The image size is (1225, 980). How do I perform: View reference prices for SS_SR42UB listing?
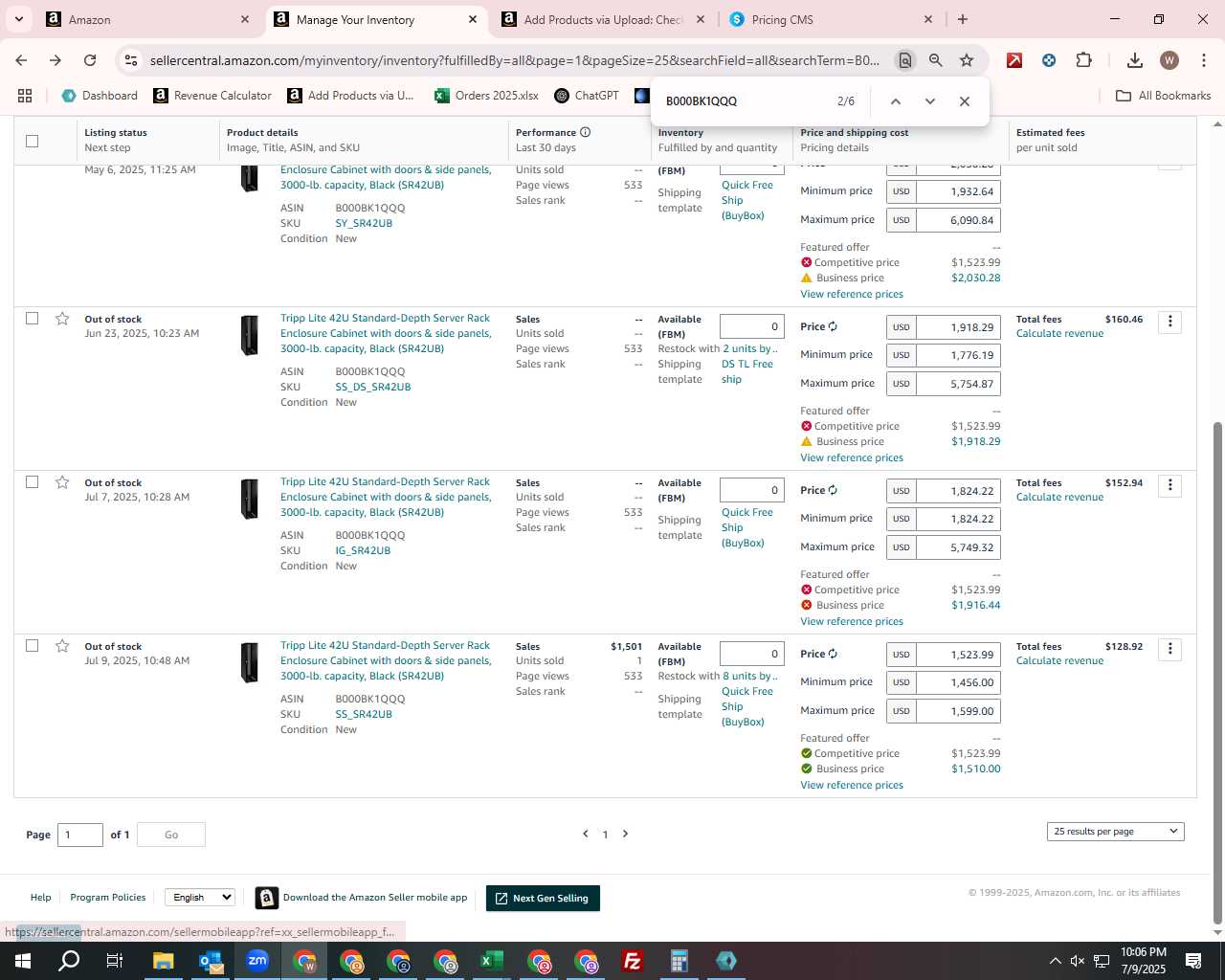point(852,785)
